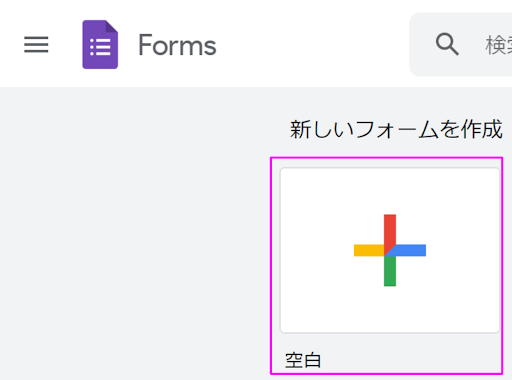Viewport: 512px width, 380px height.
Task: Open the hamburger main menu
Action: [36, 45]
